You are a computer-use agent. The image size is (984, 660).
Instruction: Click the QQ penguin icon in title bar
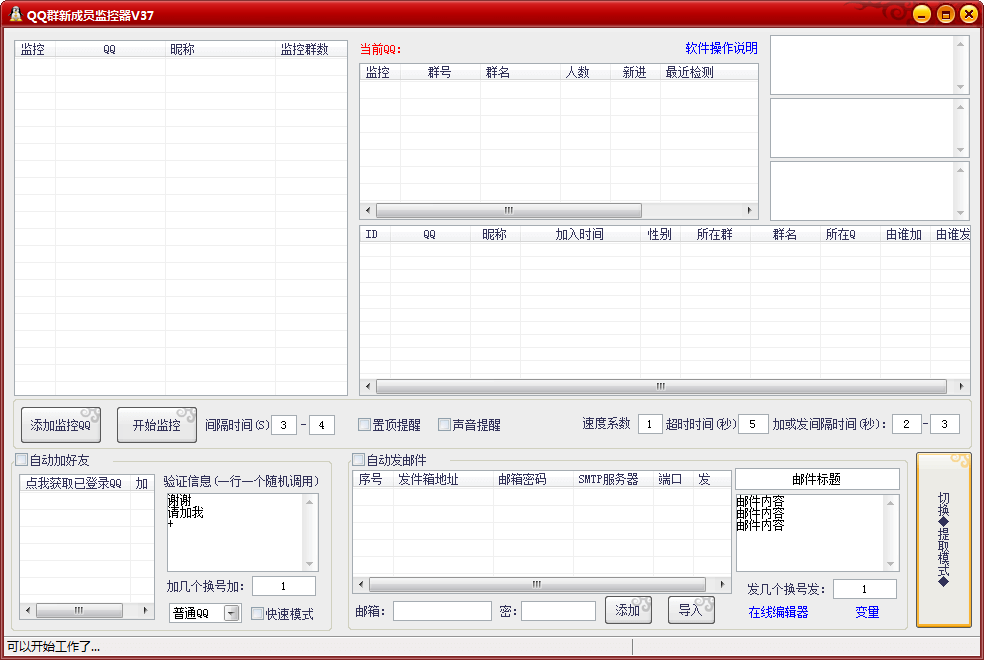click(x=16, y=14)
